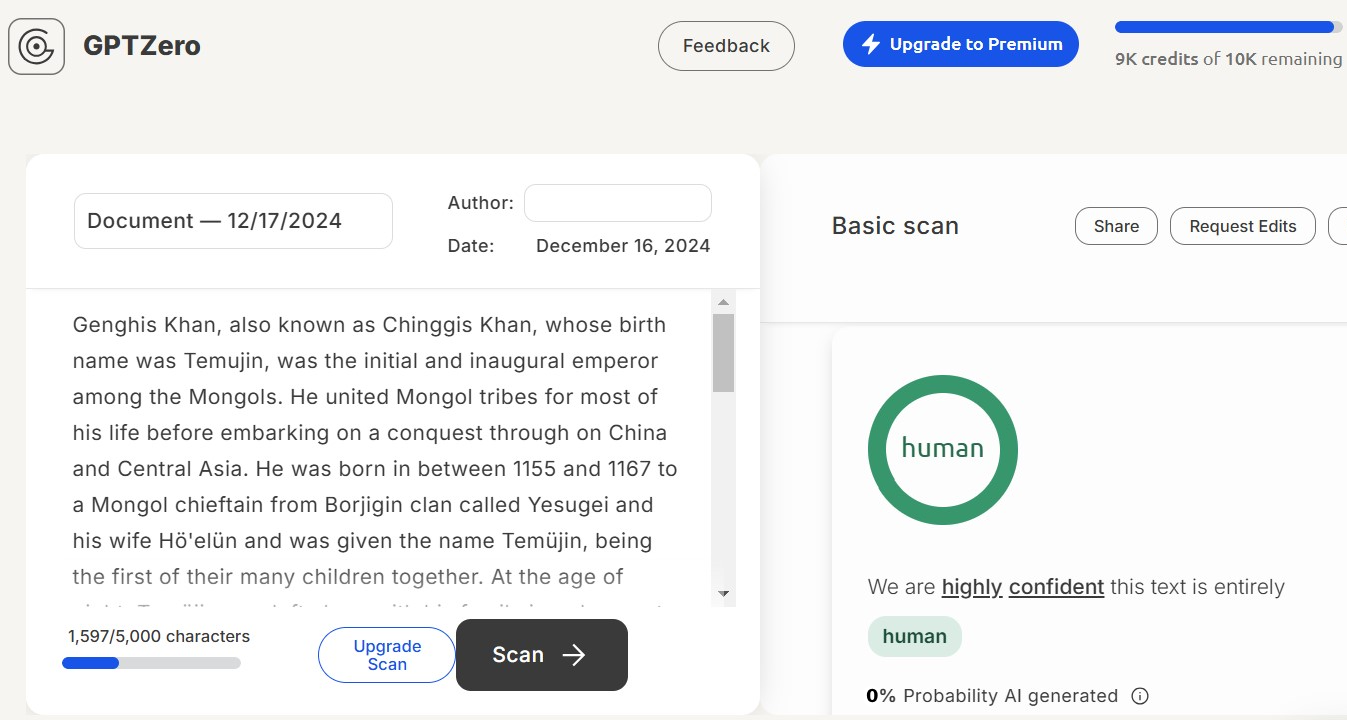
Task: Click the Basic scan heading
Action: click(895, 226)
